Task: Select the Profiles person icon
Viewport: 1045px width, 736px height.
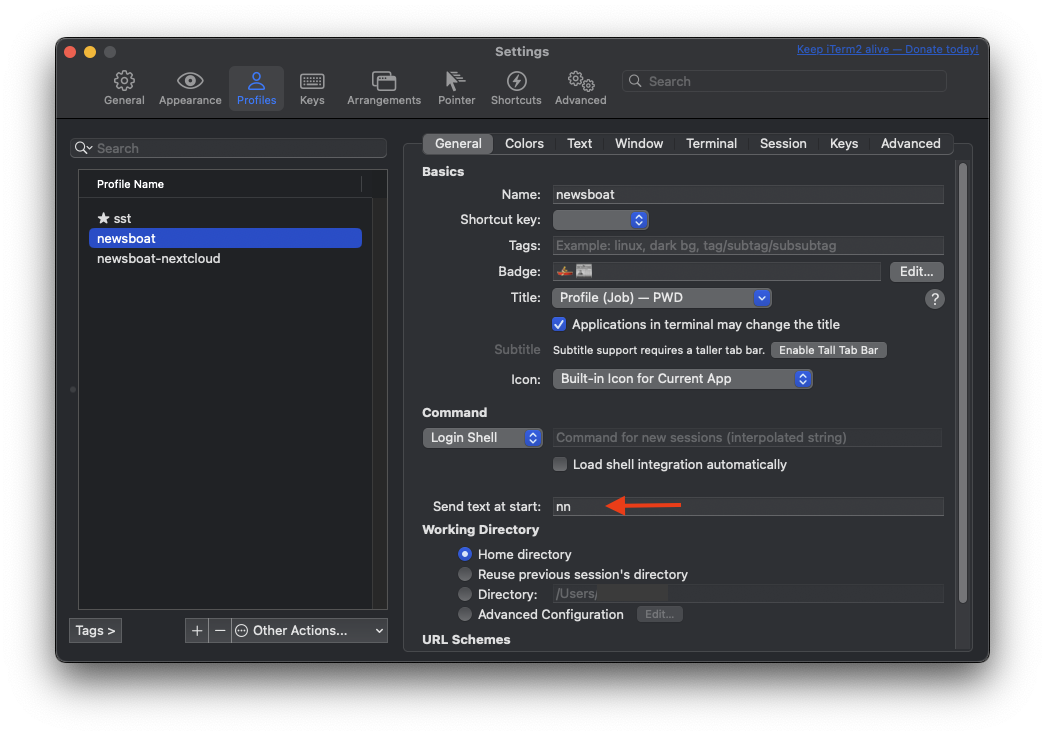Action: pos(256,81)
